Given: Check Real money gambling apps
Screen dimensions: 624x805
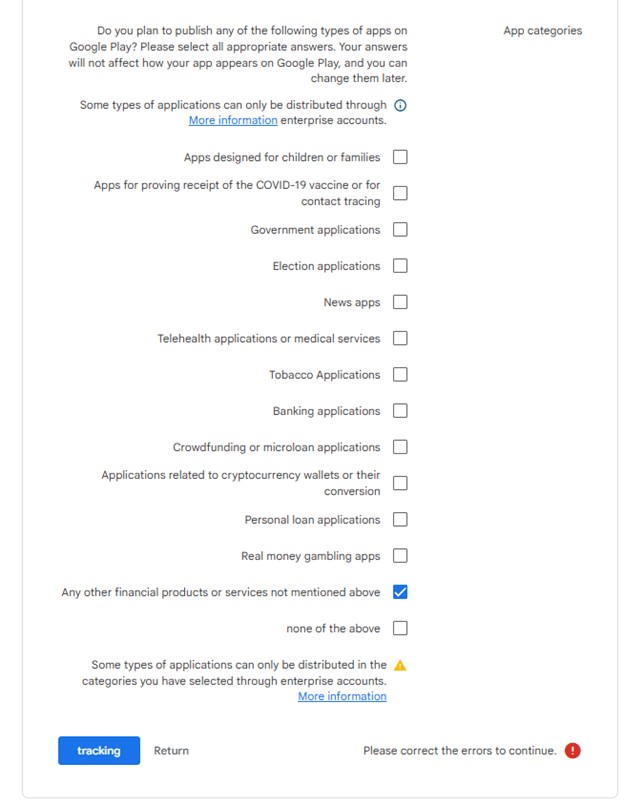Looking at the screenshot, I should [400, 556].
